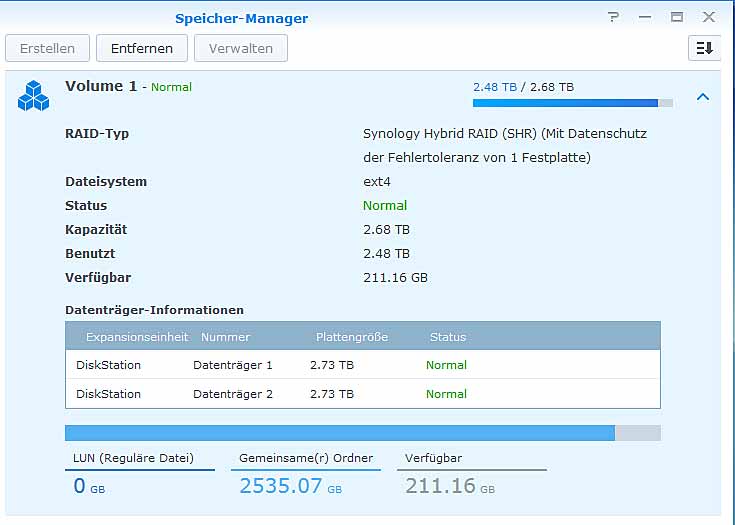Sort by Expansionseinheit column header
This screenshot has height=525, width=735.
coord(136,337)
